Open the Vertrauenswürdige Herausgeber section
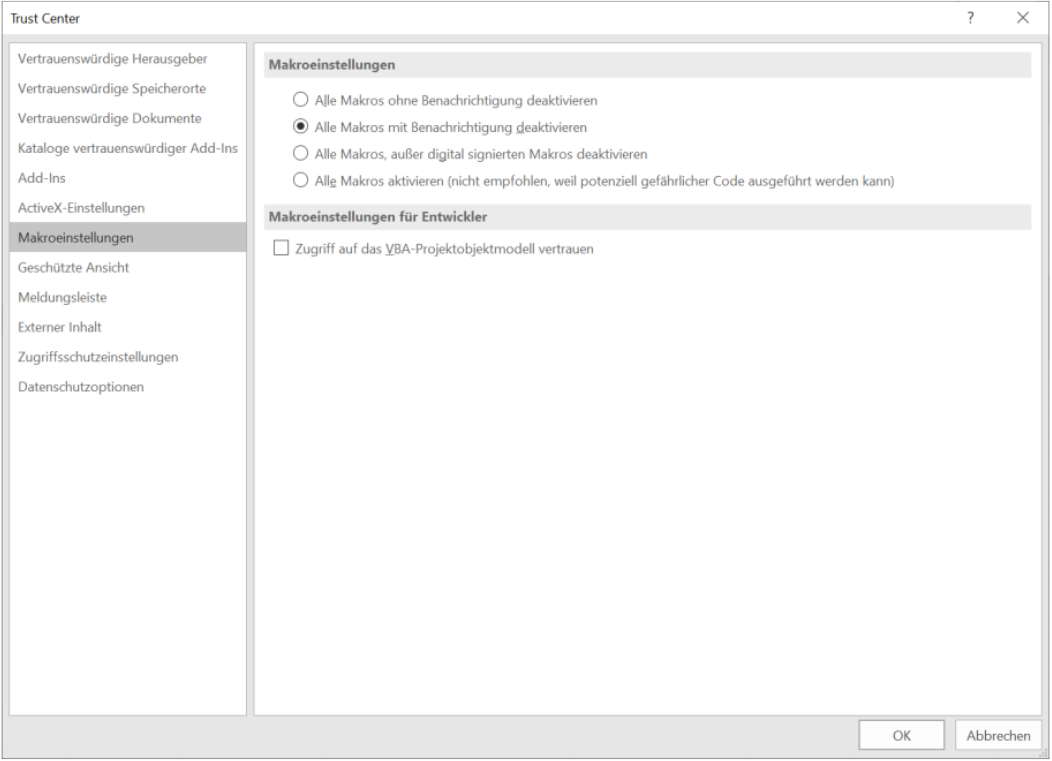 [x=112, y=58]
